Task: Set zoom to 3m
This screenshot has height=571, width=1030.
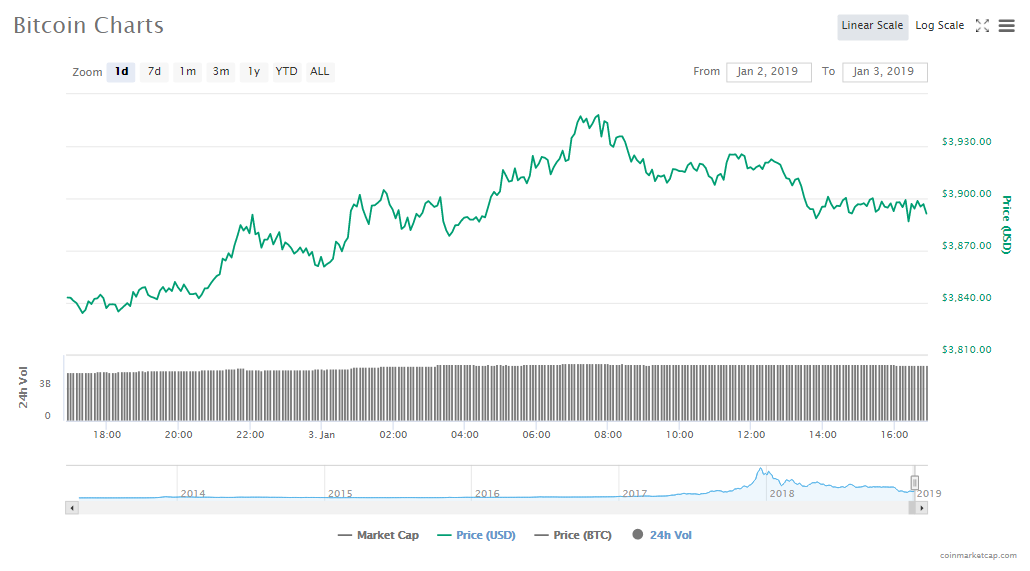Action: click(220, 72)
